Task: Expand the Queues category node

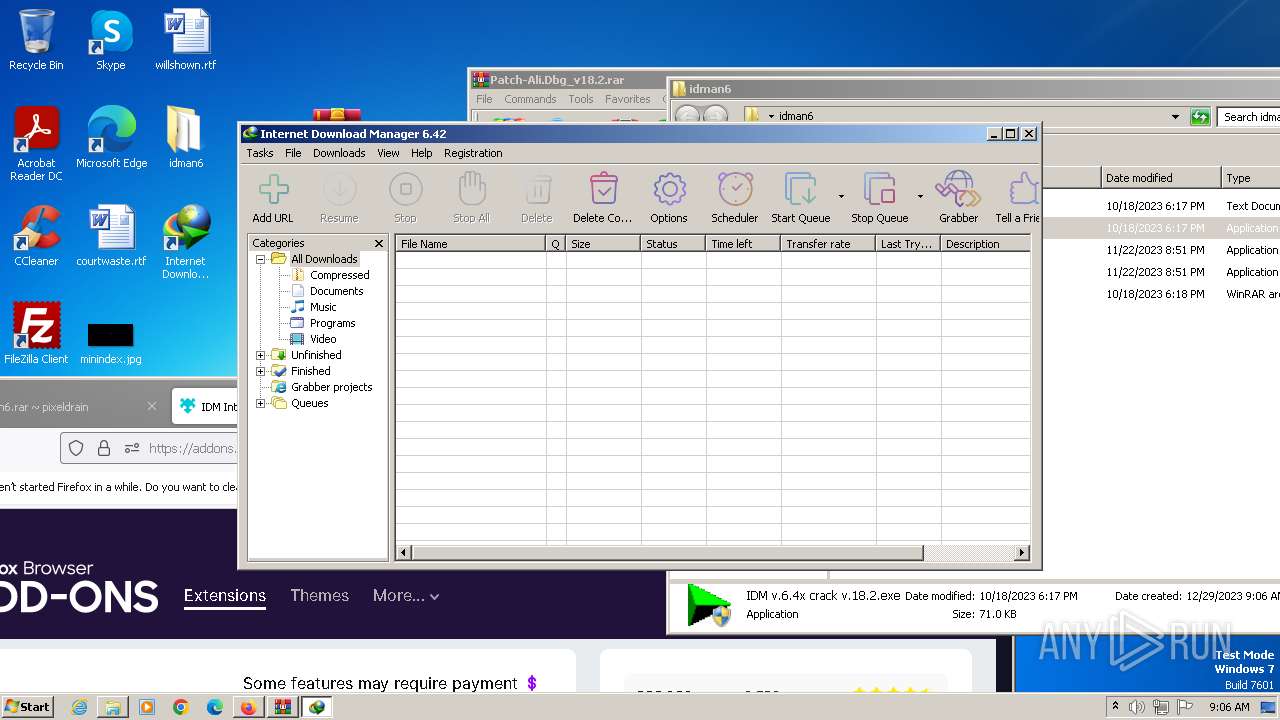Action: pos(261,403)
